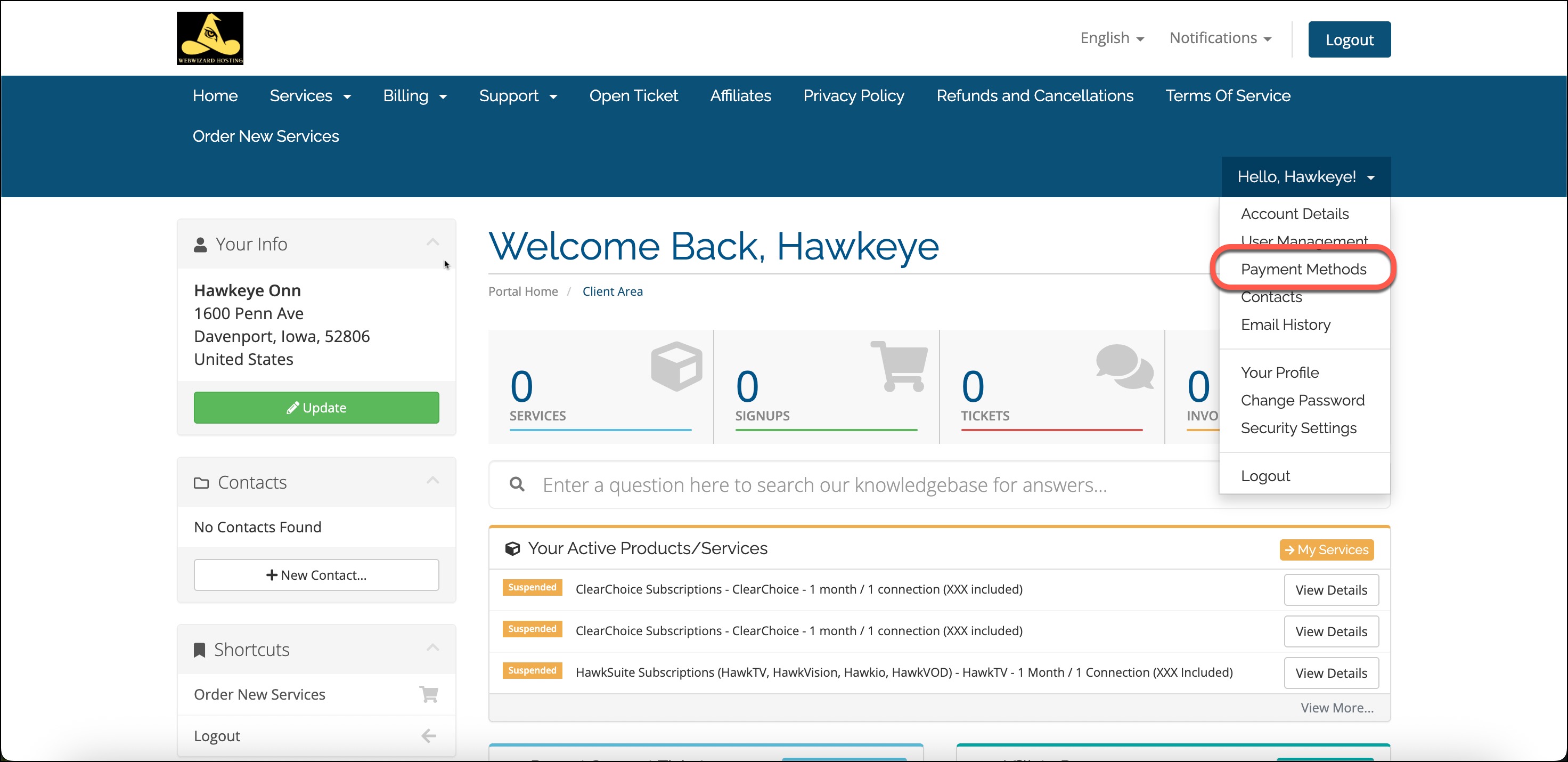Image resolution: width=1568 pixels, height=762 pixels.
Task: Collapse the Contacts panel chevron
Action: [x=432, y=481]
